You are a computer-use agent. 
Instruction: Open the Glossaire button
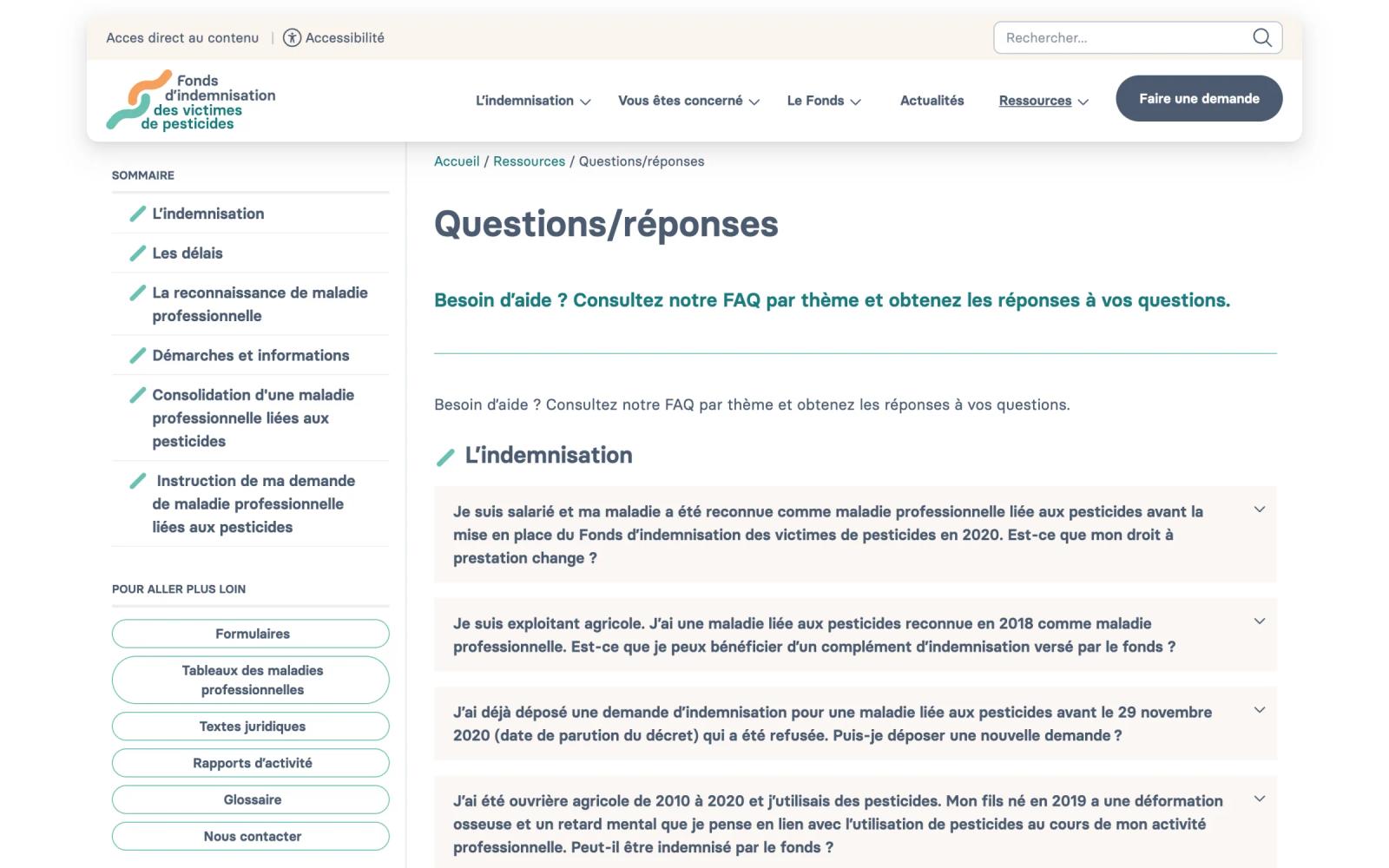pos(251,799)
